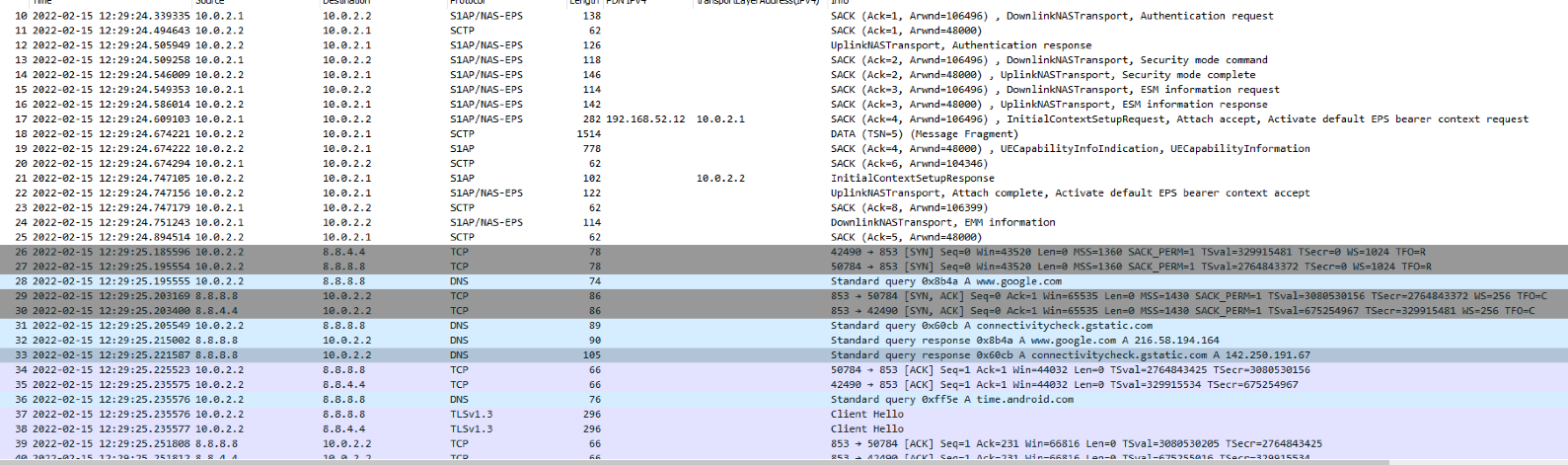This screenshot has height=465, width=1568.
Task: Select packet 15 ESM information request row
Action: tap(784, 90)
